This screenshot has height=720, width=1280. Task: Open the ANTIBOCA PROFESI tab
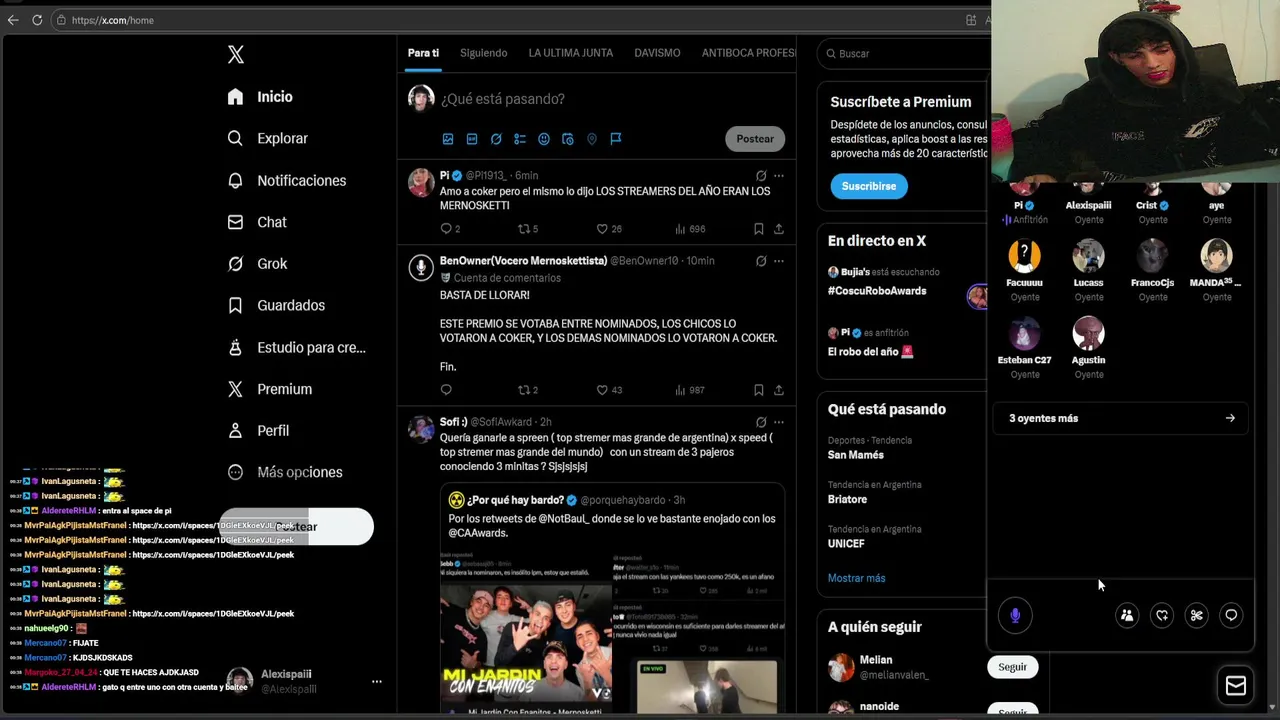(x=749, y=53)
